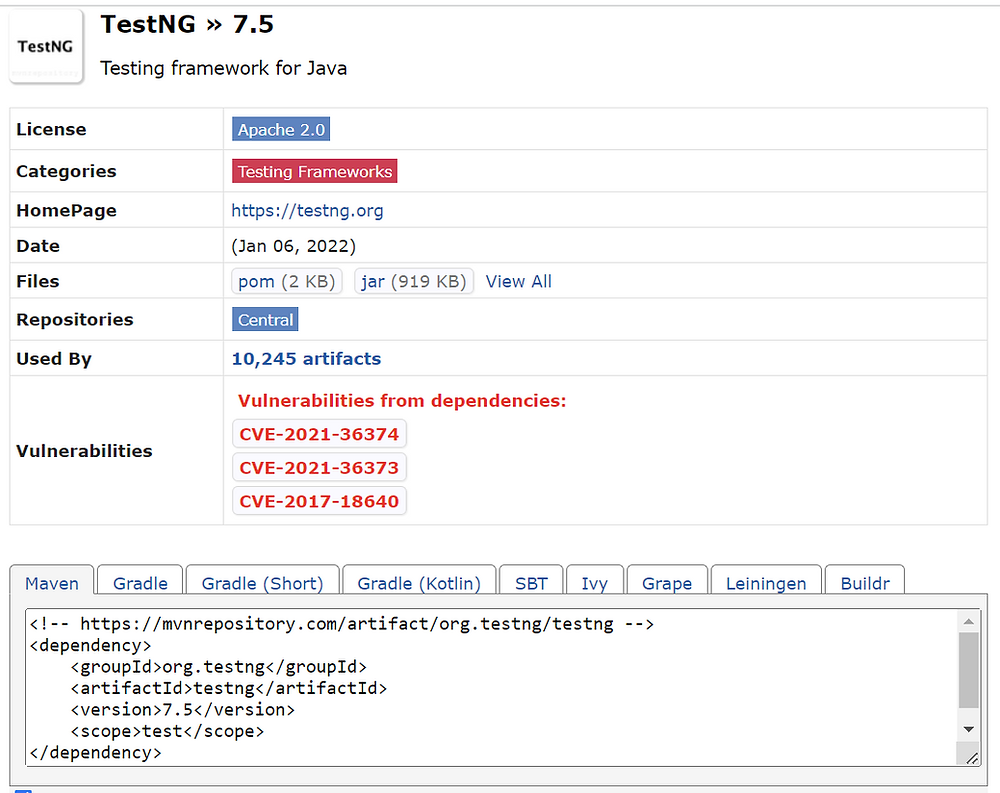Click the Files row label
Image resolution: width=1000 pixels, height=793 pixels.
[38, 281]
